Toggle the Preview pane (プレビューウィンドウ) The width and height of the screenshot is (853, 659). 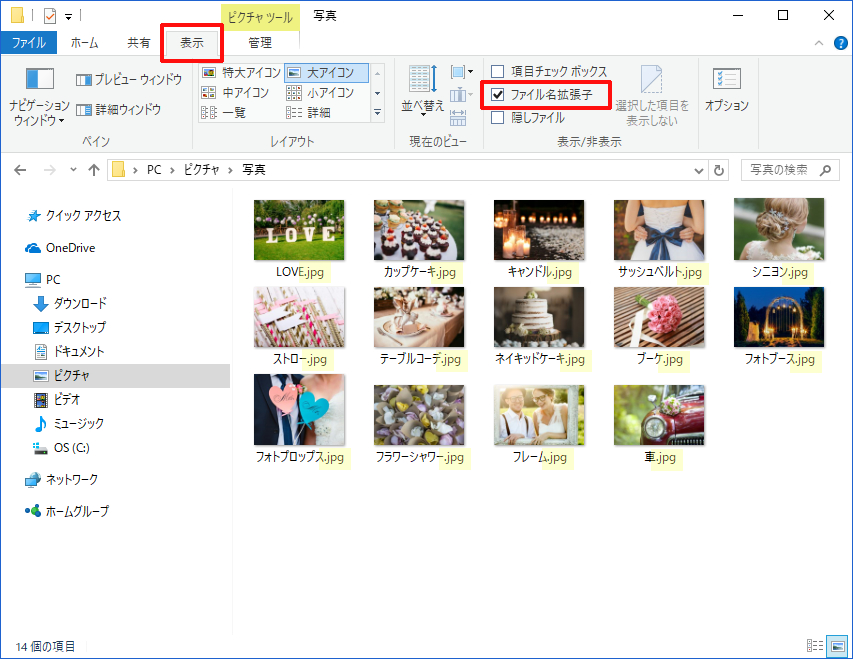click(129, 79)
